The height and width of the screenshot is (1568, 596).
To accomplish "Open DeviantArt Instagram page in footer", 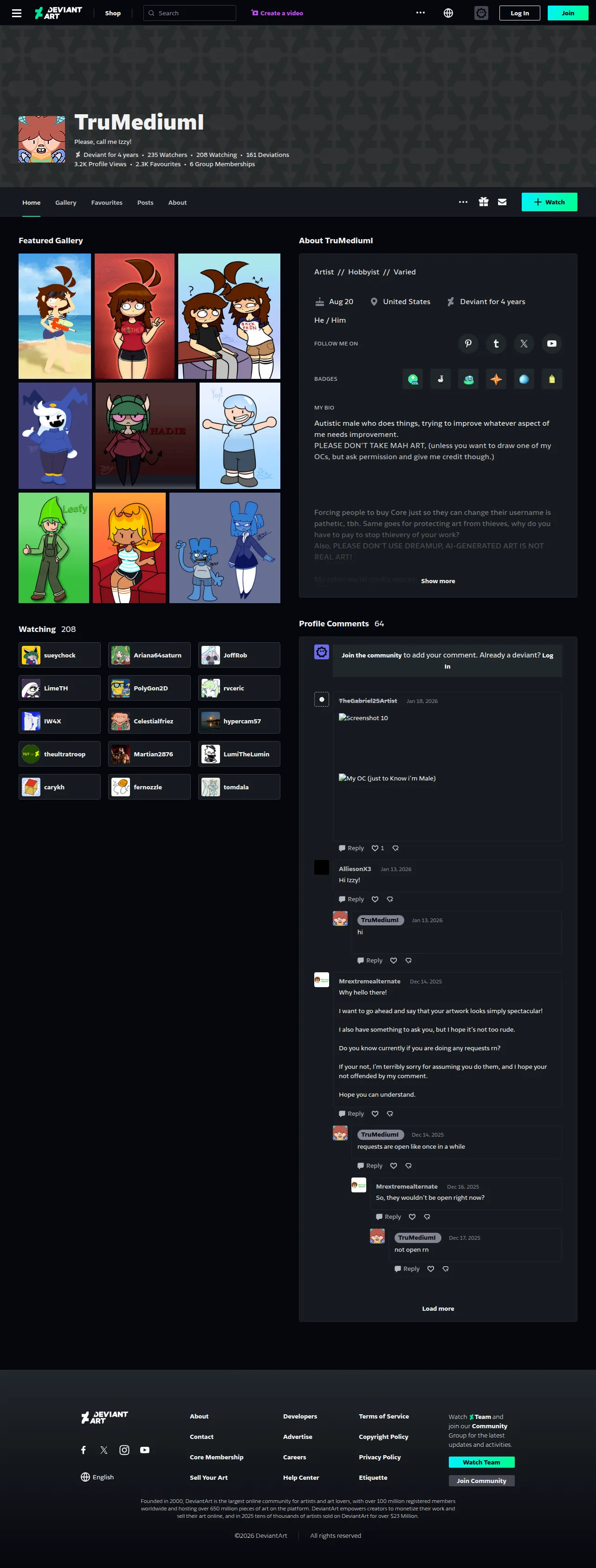I will coord(124,1450).
